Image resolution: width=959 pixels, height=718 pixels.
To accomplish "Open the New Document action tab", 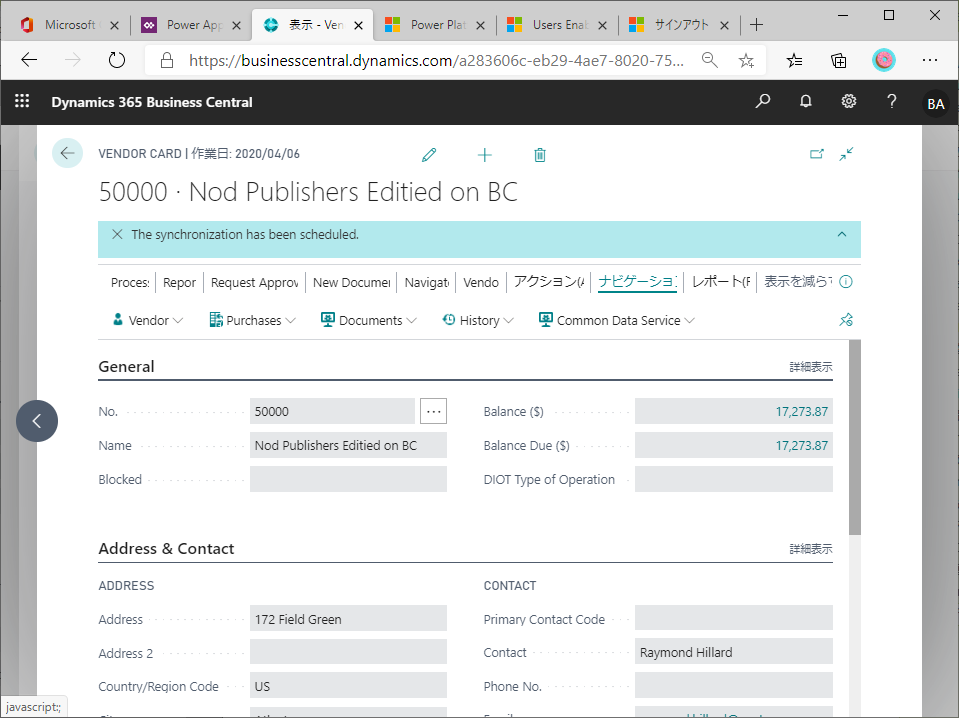I will point(352,283).
